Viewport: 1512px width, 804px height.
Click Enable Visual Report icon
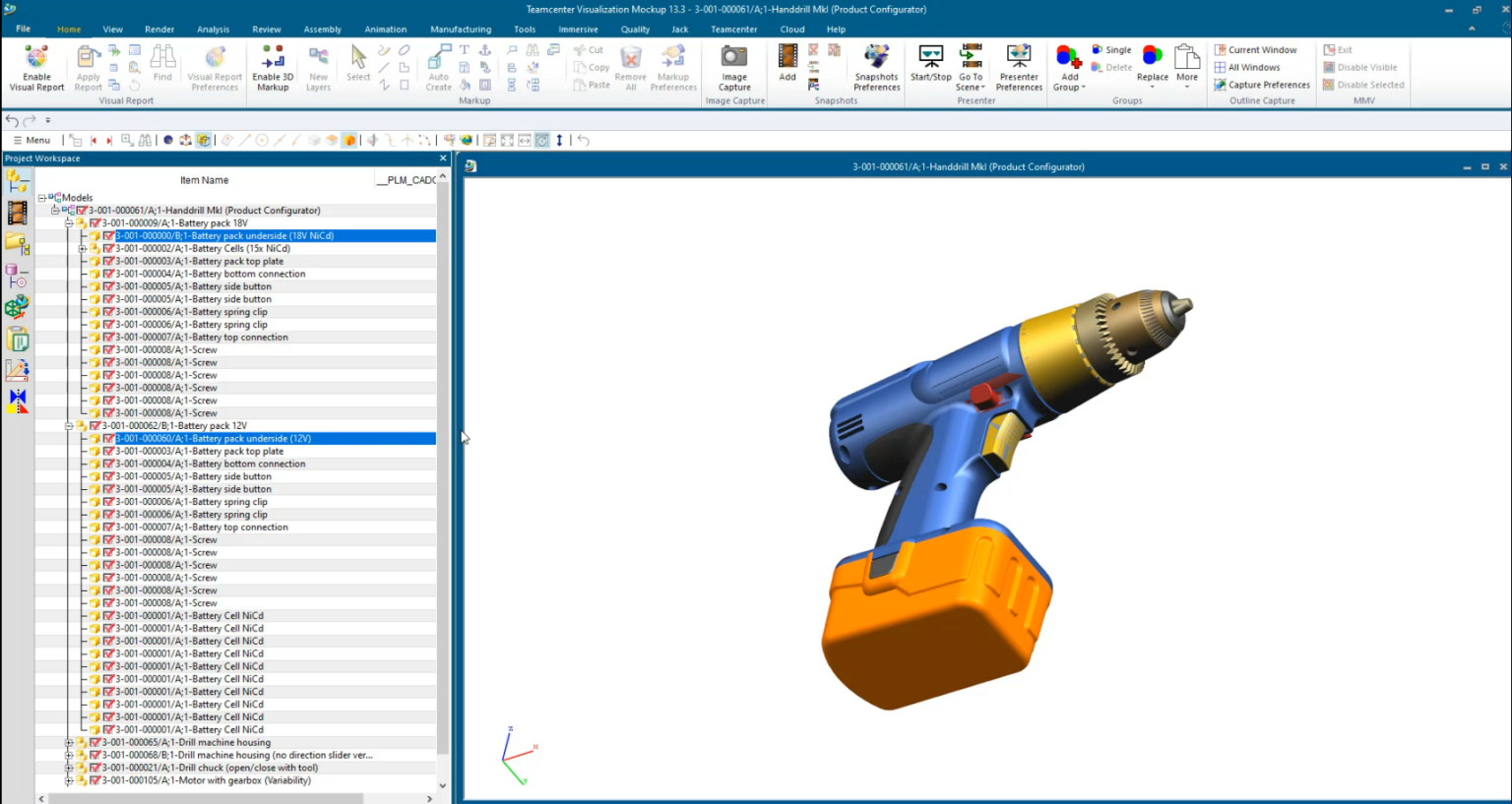point(36,57)
